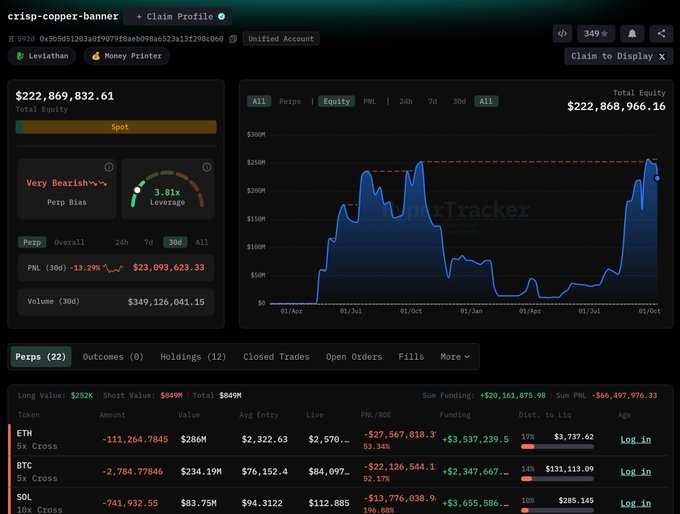Click ETH liquidation distance bar
Viewport: 680px width, 514px height.
pyautogui.click(x=557, y=446)
